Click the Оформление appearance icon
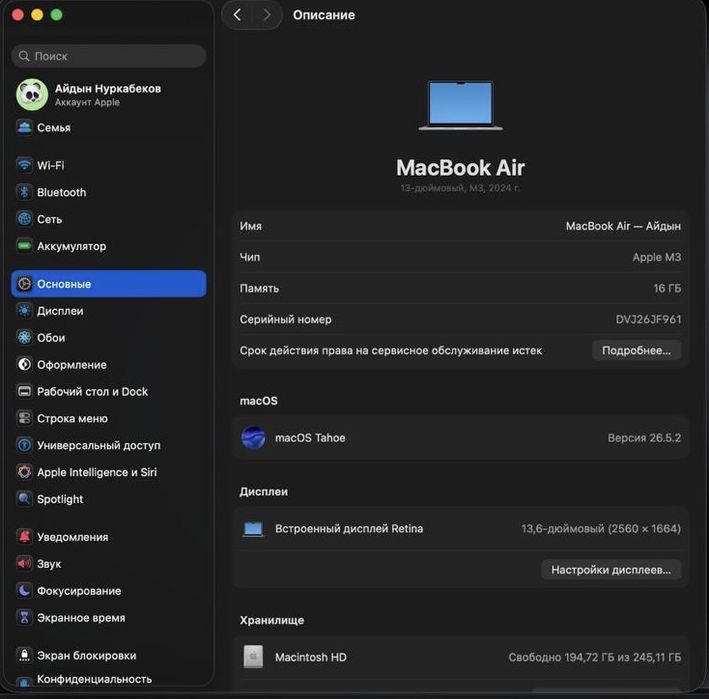 24,364
